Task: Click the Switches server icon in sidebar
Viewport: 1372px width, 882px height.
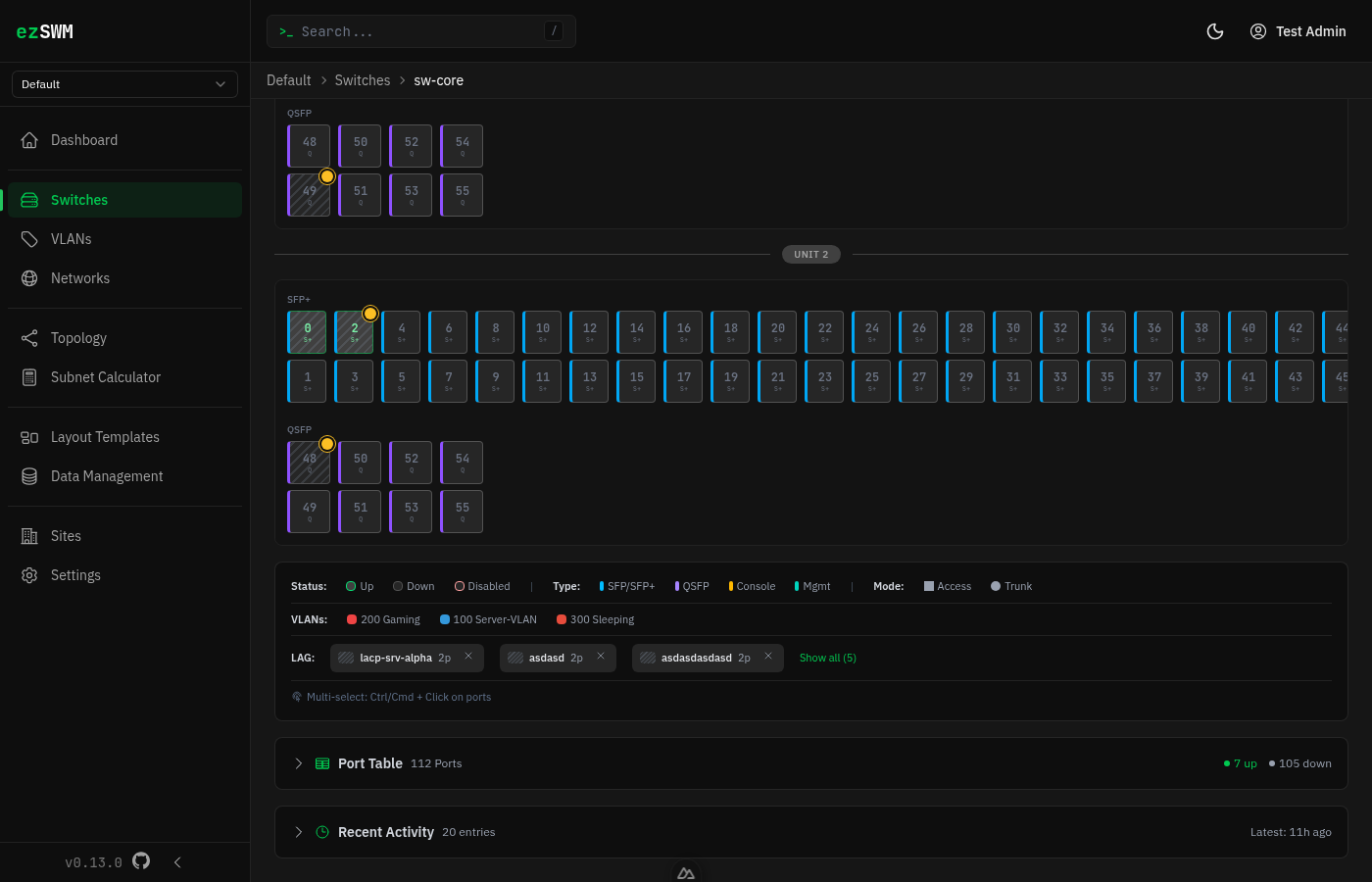Action: coord(29,200)
